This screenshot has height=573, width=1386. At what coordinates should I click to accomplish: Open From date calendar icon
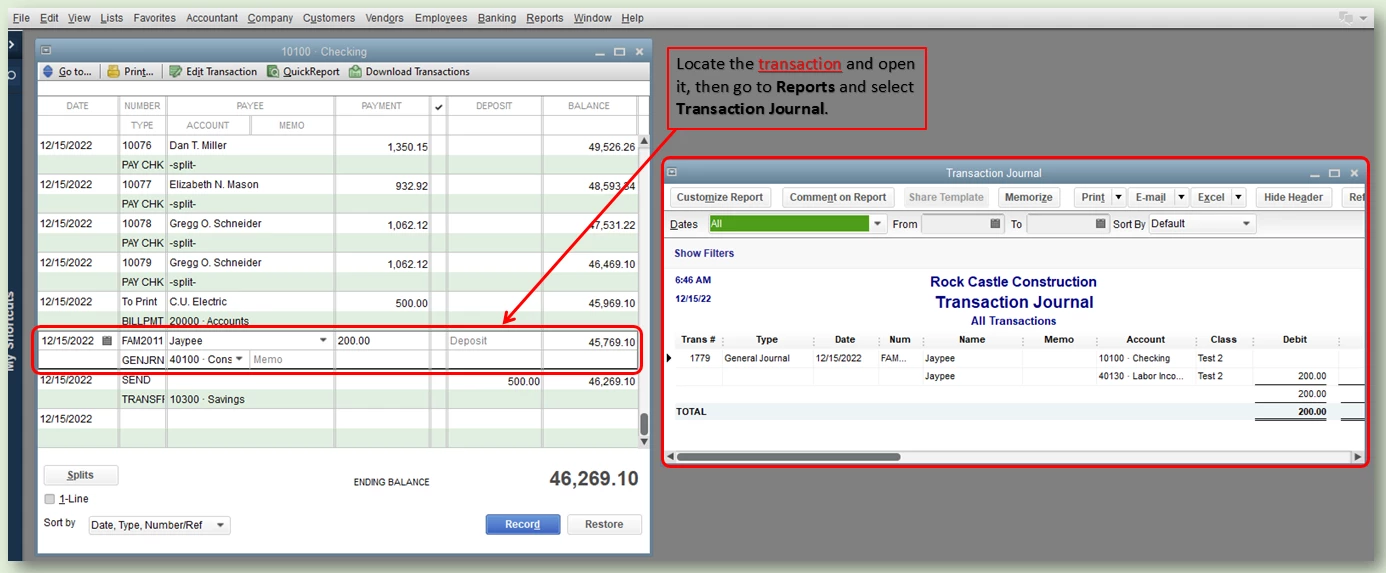(x=995, y=224)
